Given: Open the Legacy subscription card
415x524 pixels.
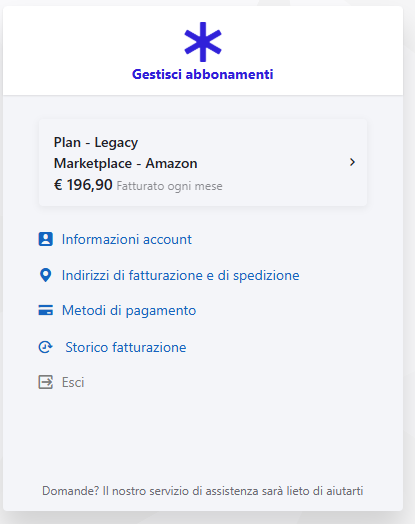Looking at the screenshot, I should [x=203, y=162].
